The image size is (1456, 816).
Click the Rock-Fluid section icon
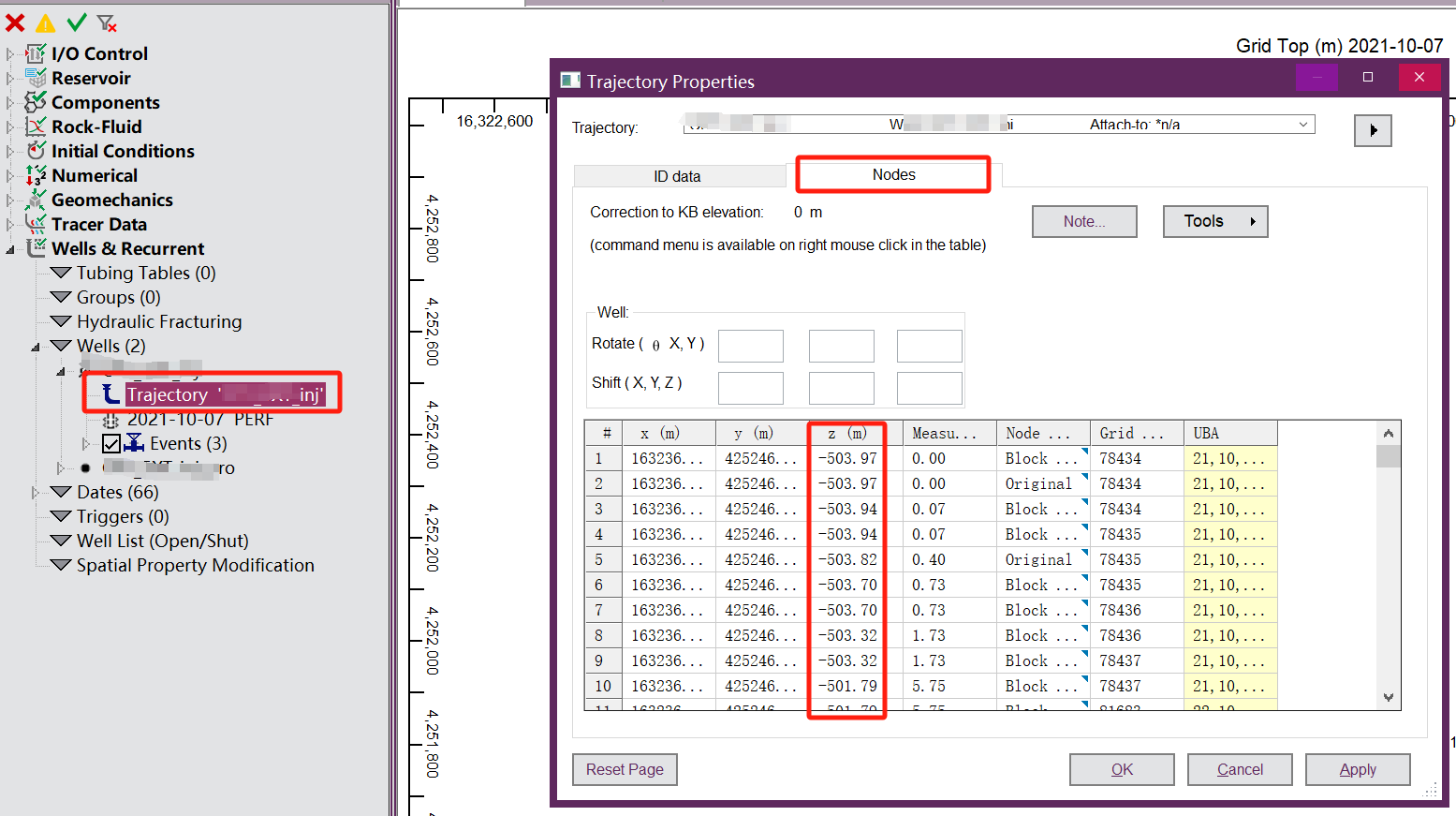tap(36, 126)
